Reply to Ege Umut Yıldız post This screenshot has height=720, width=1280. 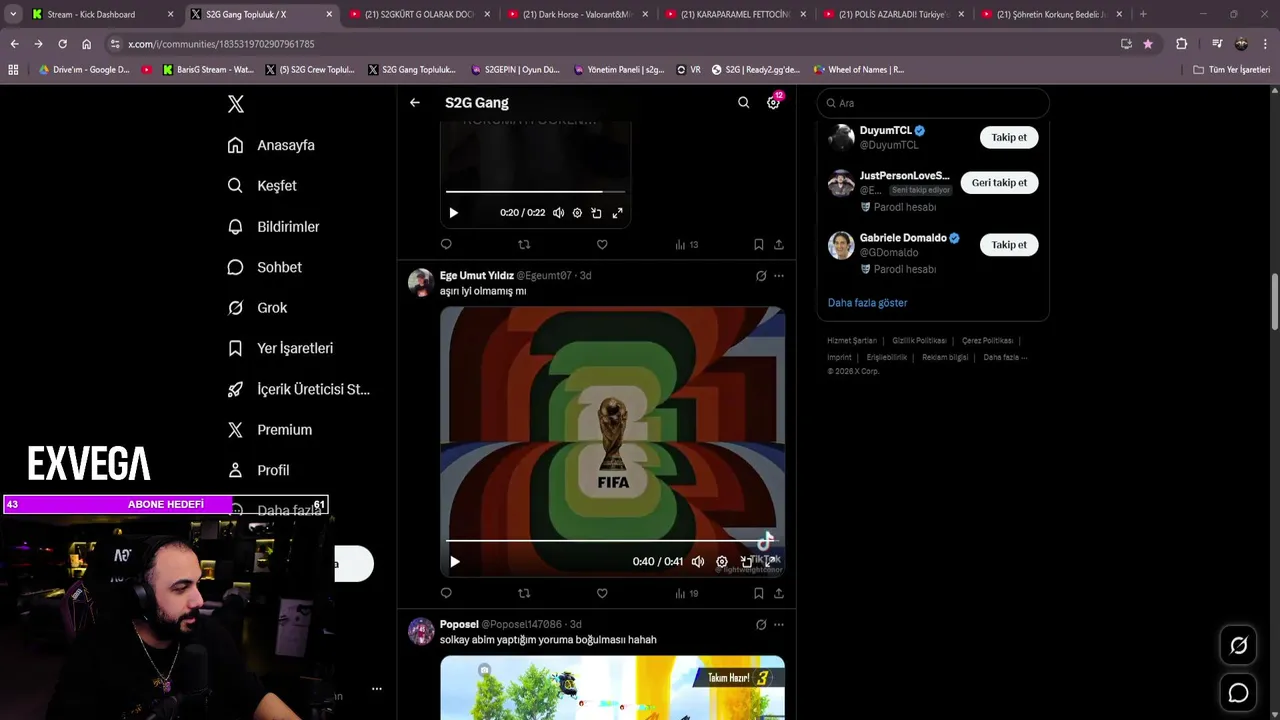click(x=446, y=593)
